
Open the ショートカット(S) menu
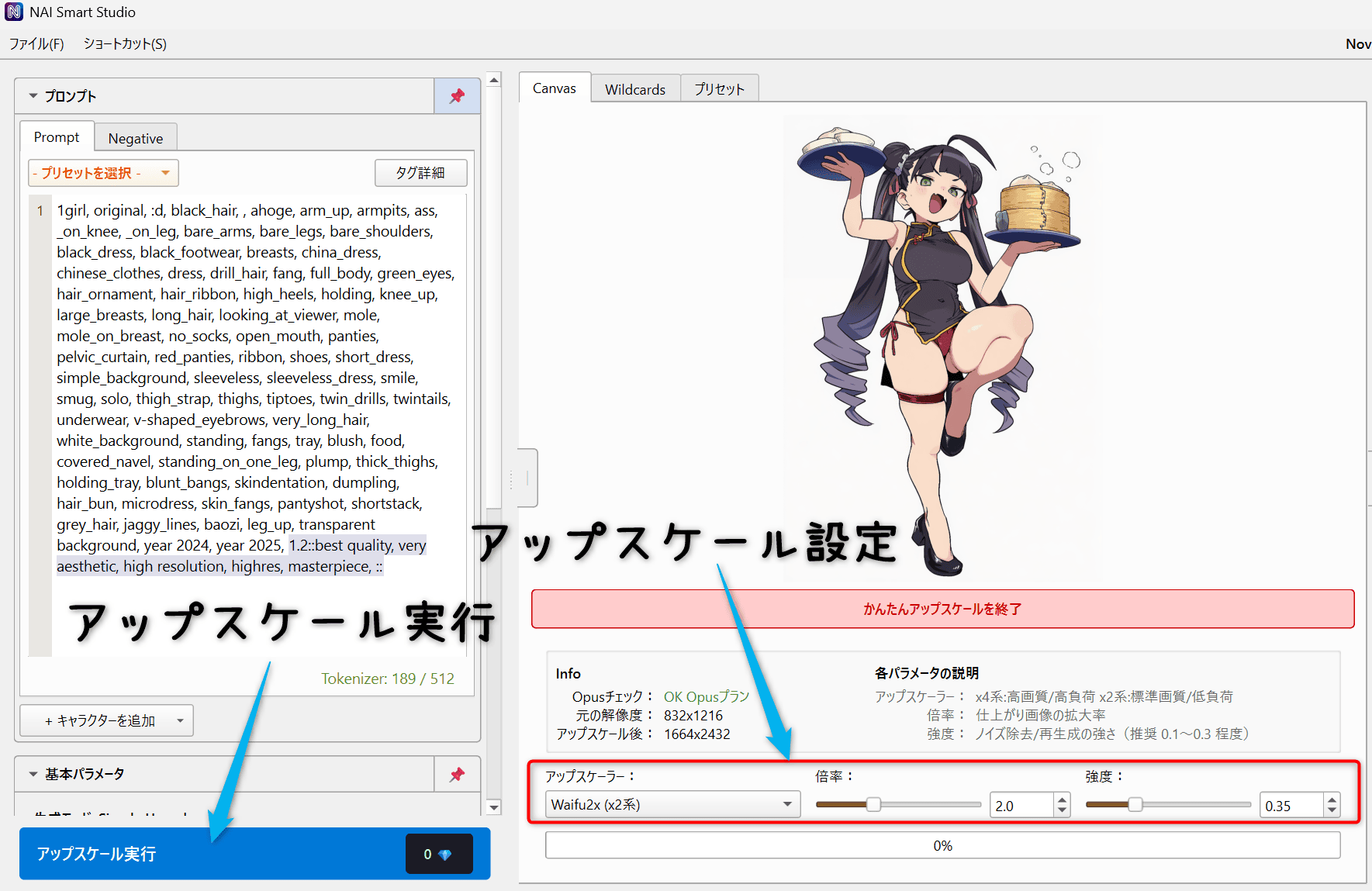coord(123,44)
